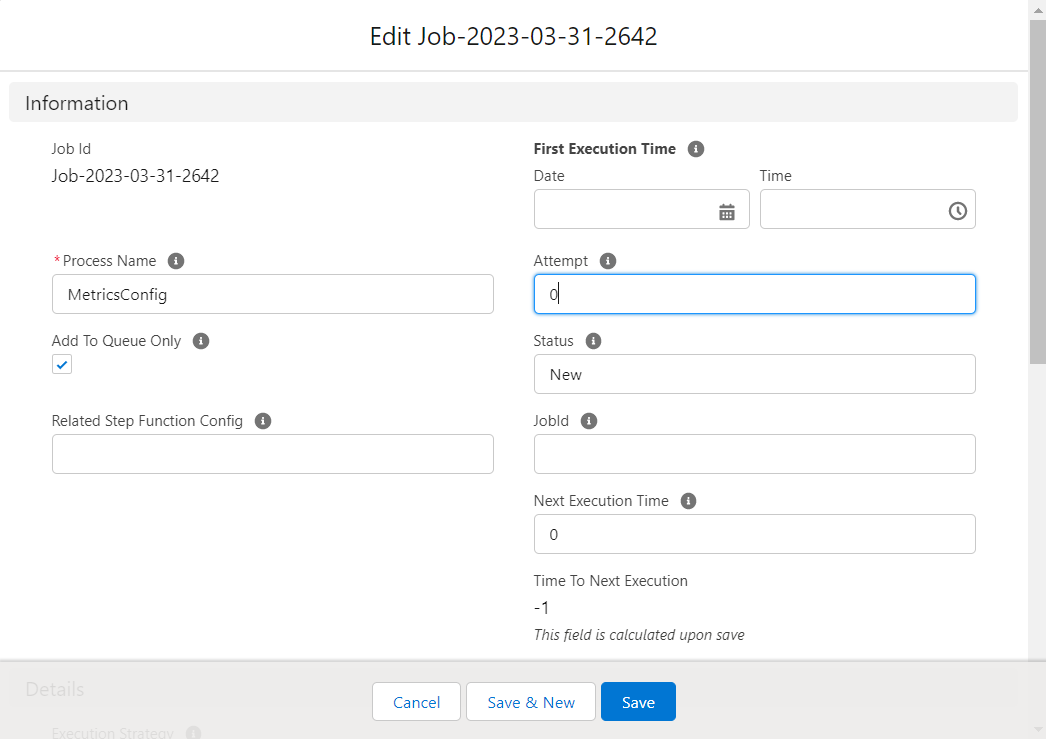
Task: Click the Related Step Function Config info icon
Action: pos(263,421)
